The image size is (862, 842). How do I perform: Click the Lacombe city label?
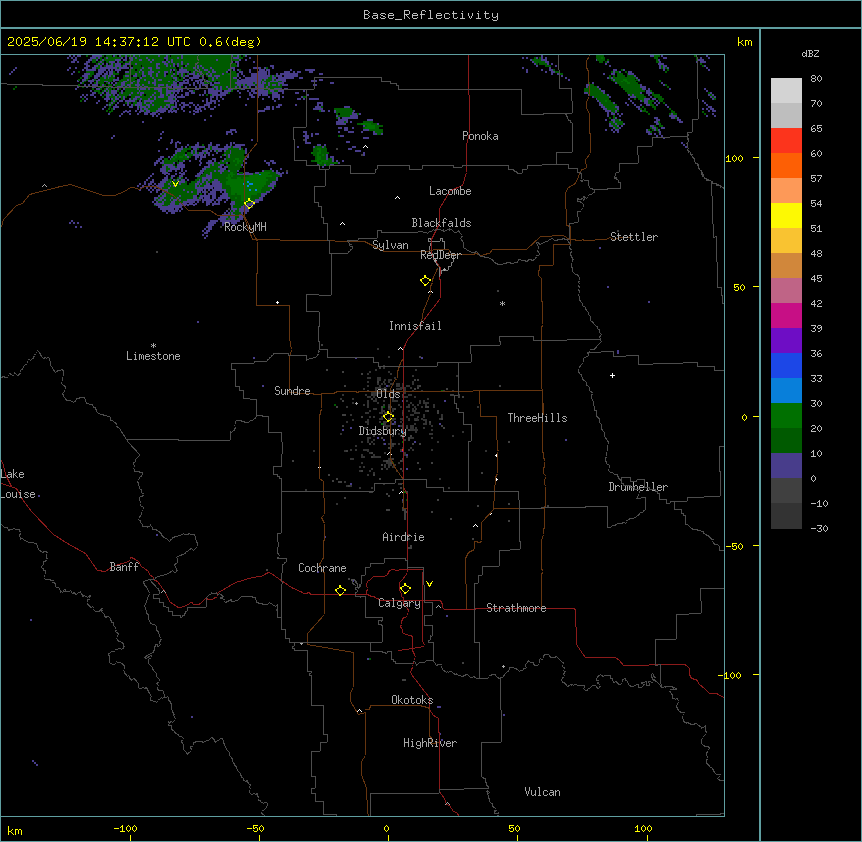[x=450, y=191]
